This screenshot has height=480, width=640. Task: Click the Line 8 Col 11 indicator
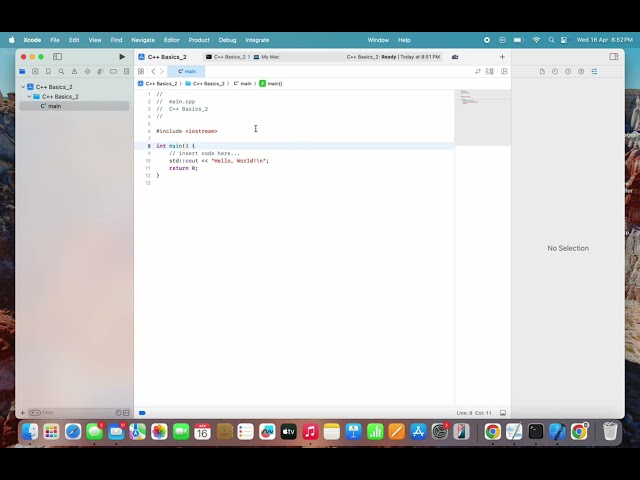click(x=474, y=413)
